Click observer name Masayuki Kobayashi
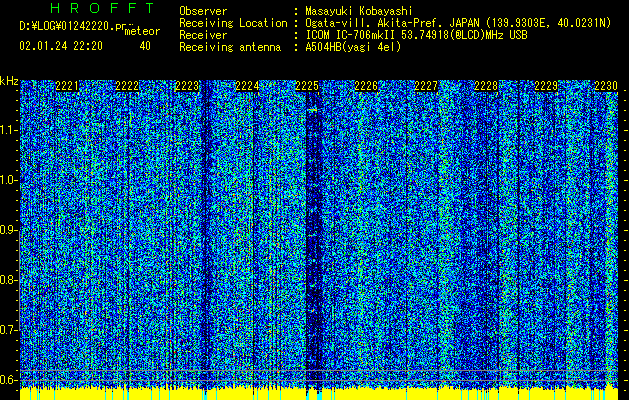 point(359,11)
